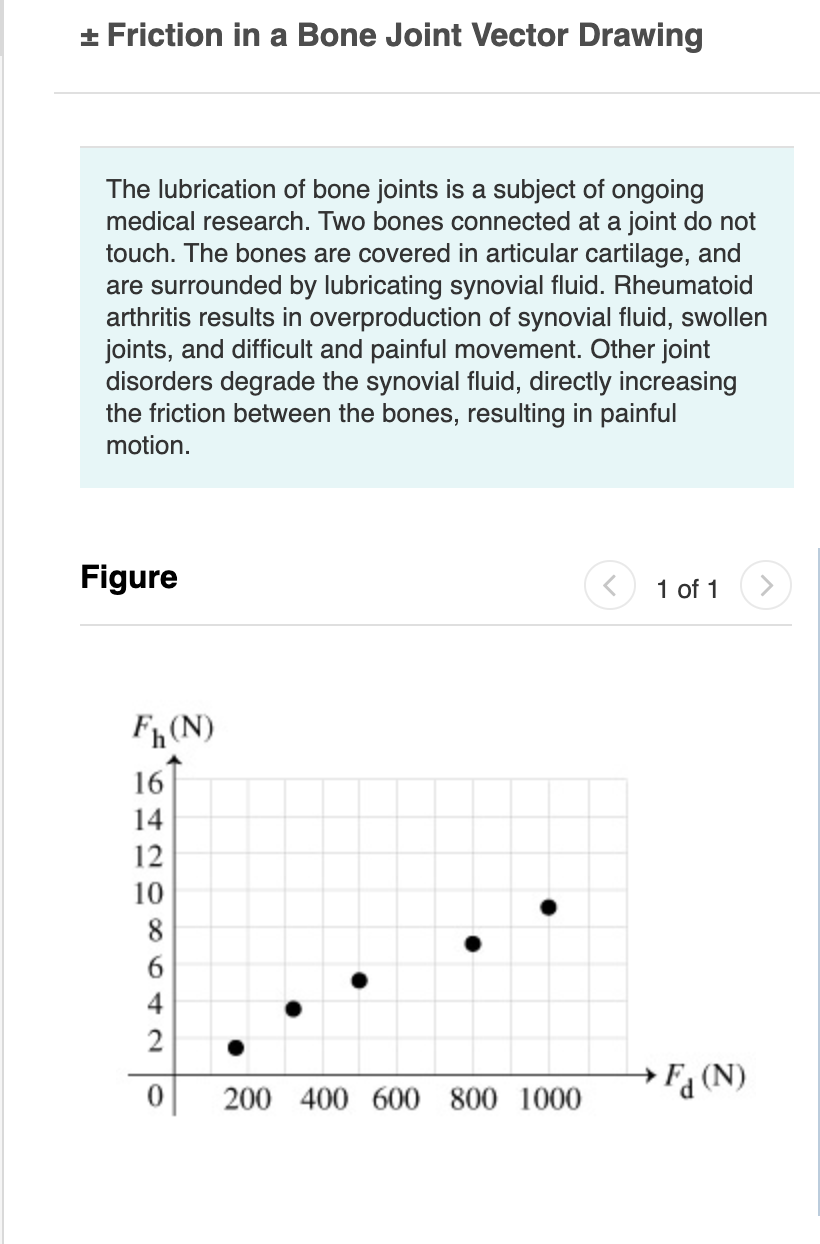Click the Fh(N) vertical axis label
820x1244 pixels.
point(172,728)
